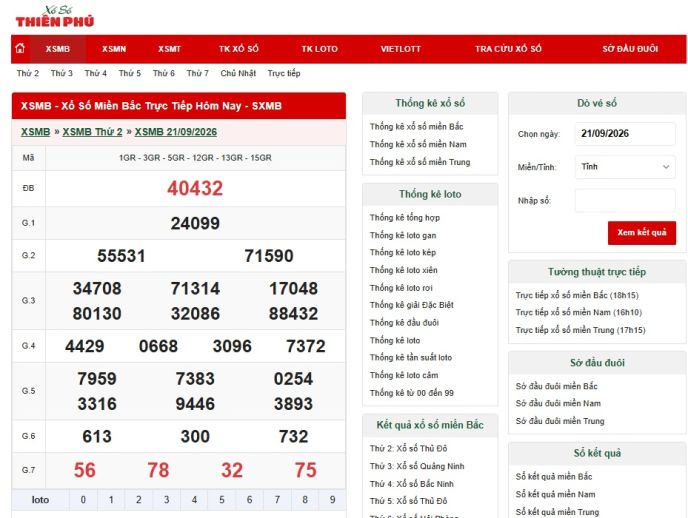688x518 pixels.
Task: Open the XSMB menu tab
Action: click(57, 49)
